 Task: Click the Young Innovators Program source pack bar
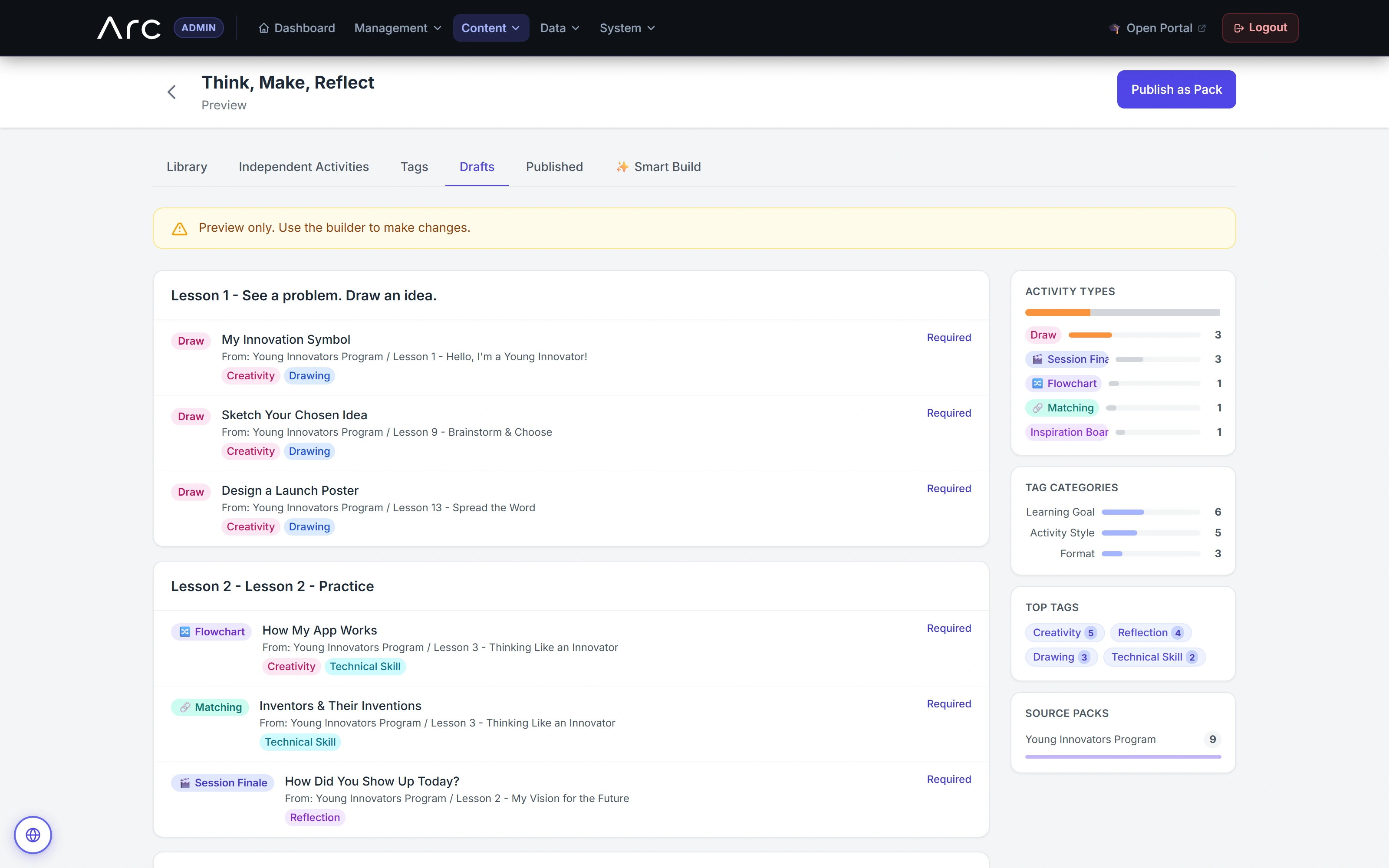[x=1122, y=757]
